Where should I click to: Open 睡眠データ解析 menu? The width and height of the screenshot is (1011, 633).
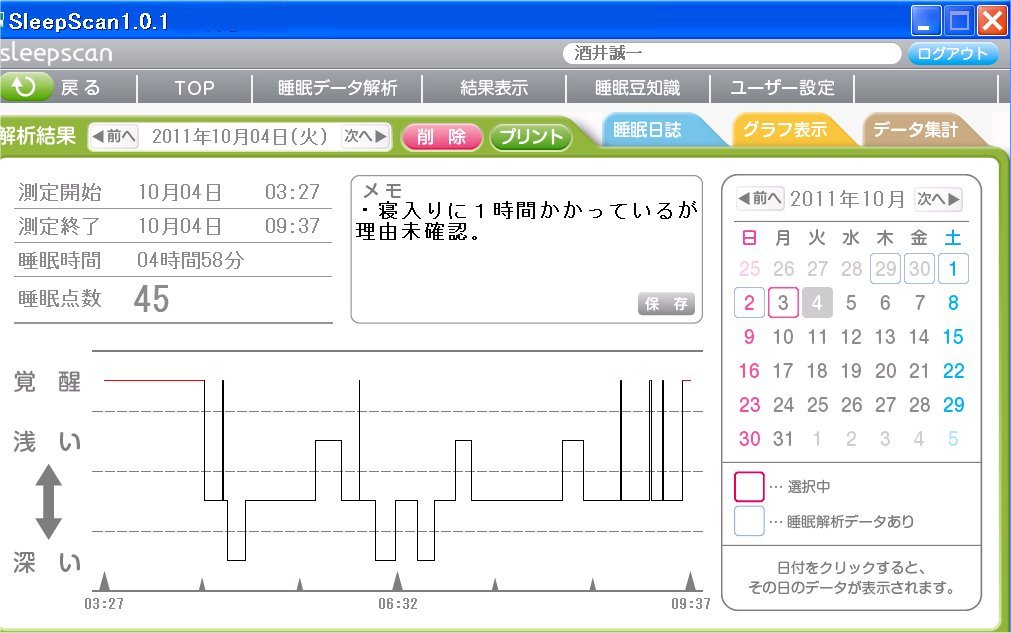tap(337, 88)
